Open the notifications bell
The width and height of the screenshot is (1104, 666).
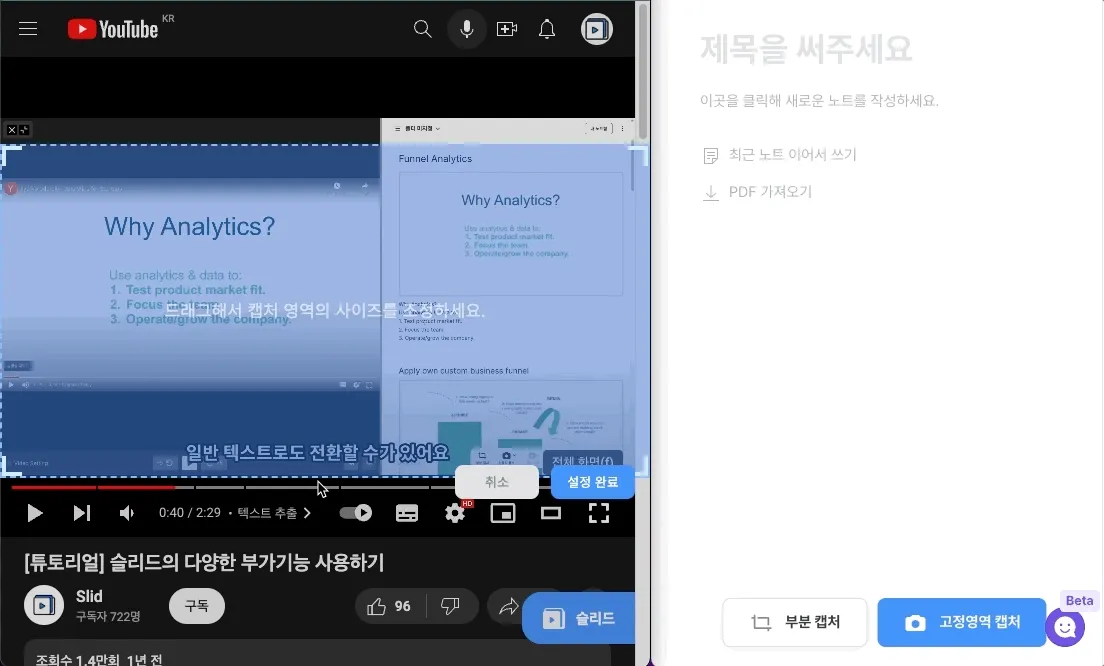point(547,29)
